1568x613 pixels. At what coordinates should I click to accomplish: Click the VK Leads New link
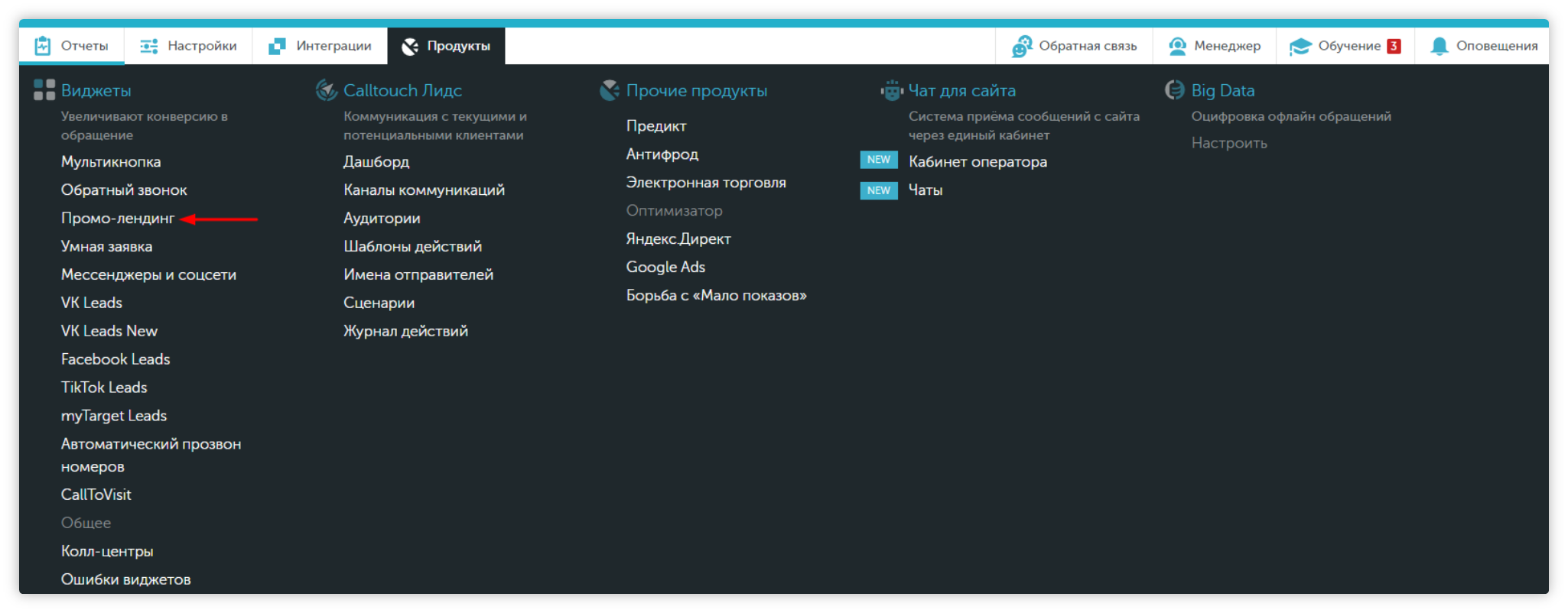[x=109, y=331]
